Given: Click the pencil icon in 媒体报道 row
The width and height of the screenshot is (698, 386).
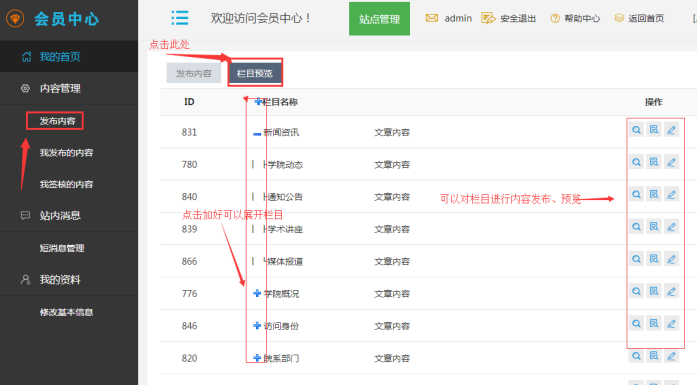Looking at the screenshot, I should point(671,259).
